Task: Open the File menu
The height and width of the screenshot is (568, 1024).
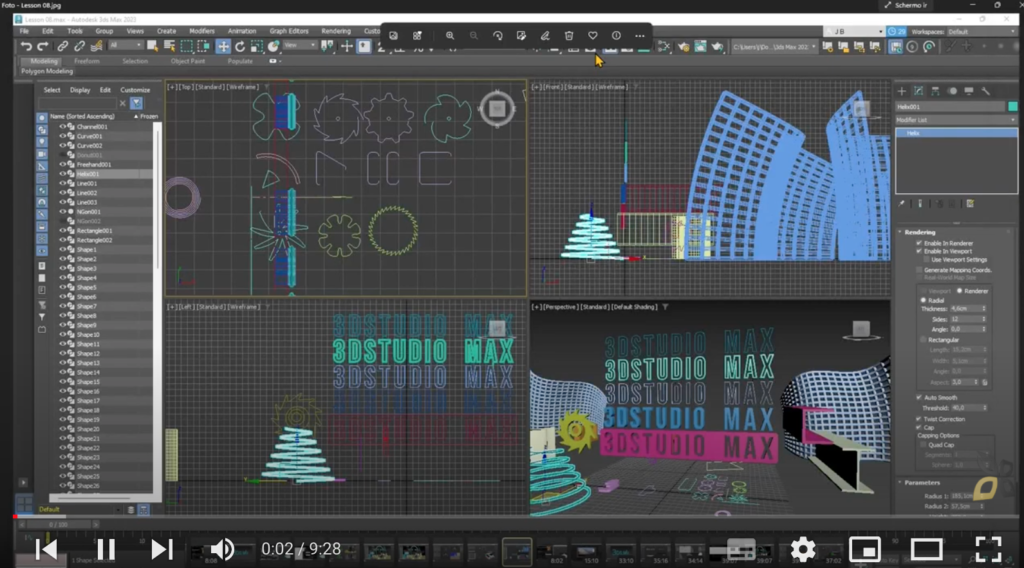Action: click(x=24, y=31)
